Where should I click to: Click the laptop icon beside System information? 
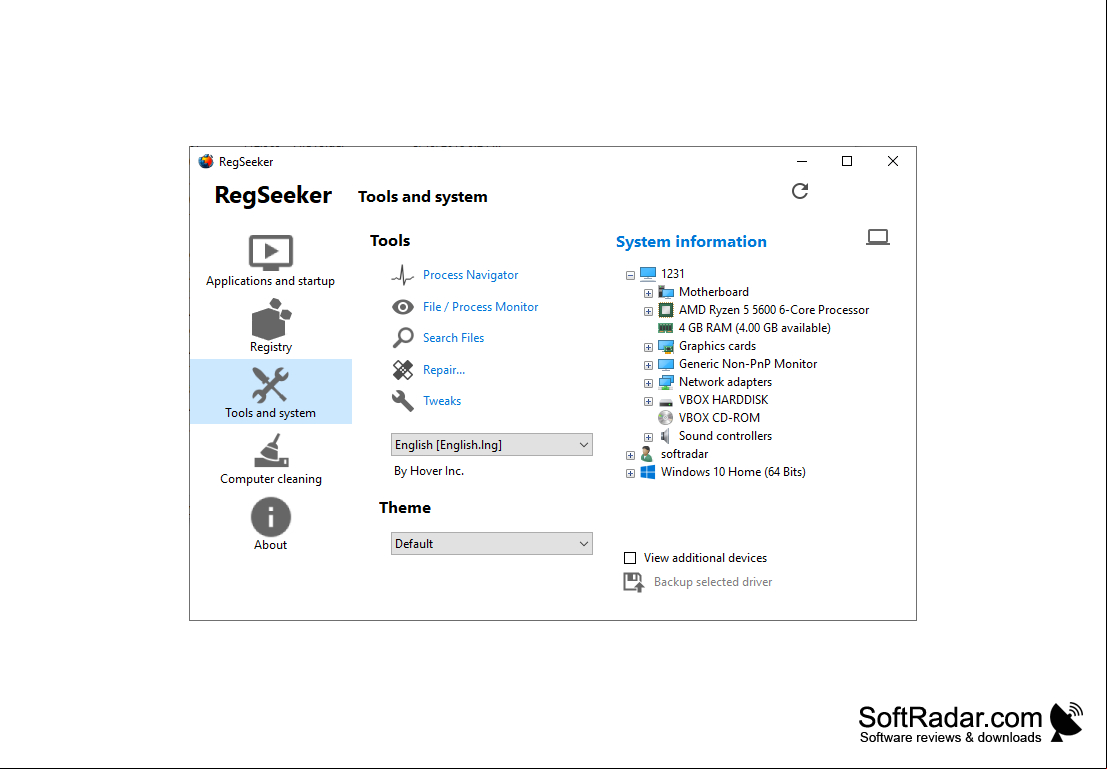(x=878, y=237)
